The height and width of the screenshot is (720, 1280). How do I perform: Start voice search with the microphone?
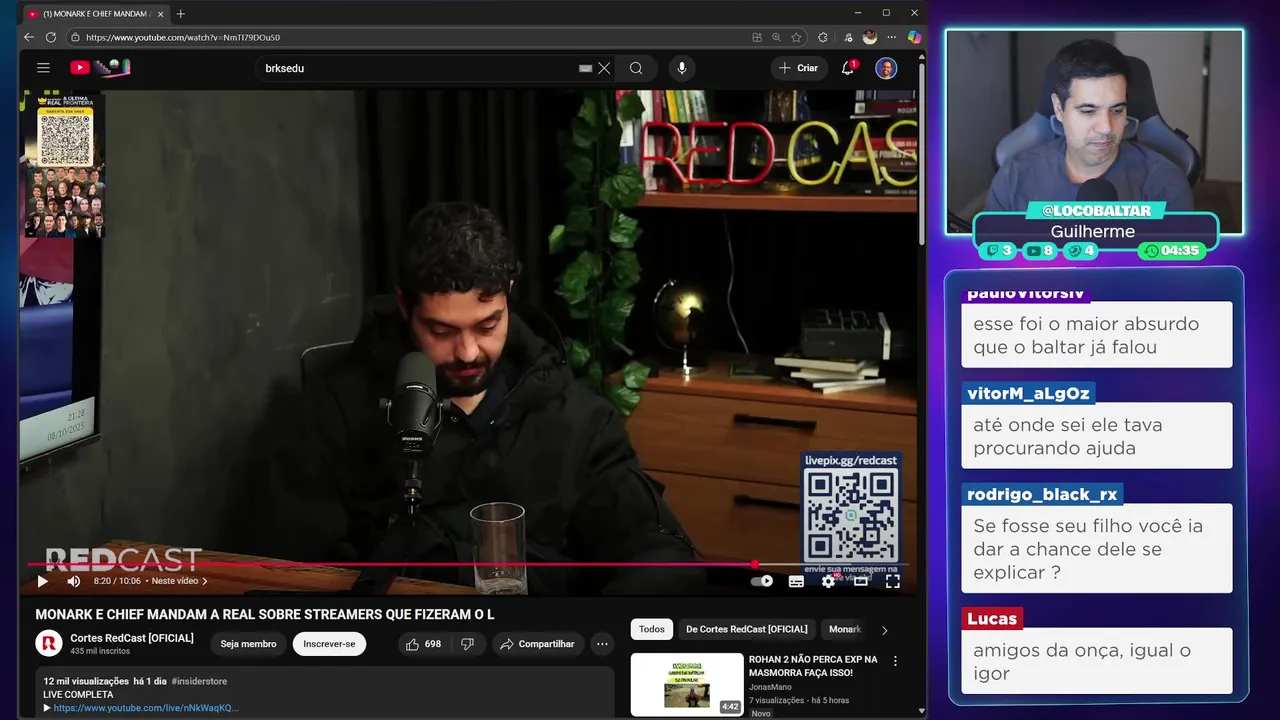[682, 68]
